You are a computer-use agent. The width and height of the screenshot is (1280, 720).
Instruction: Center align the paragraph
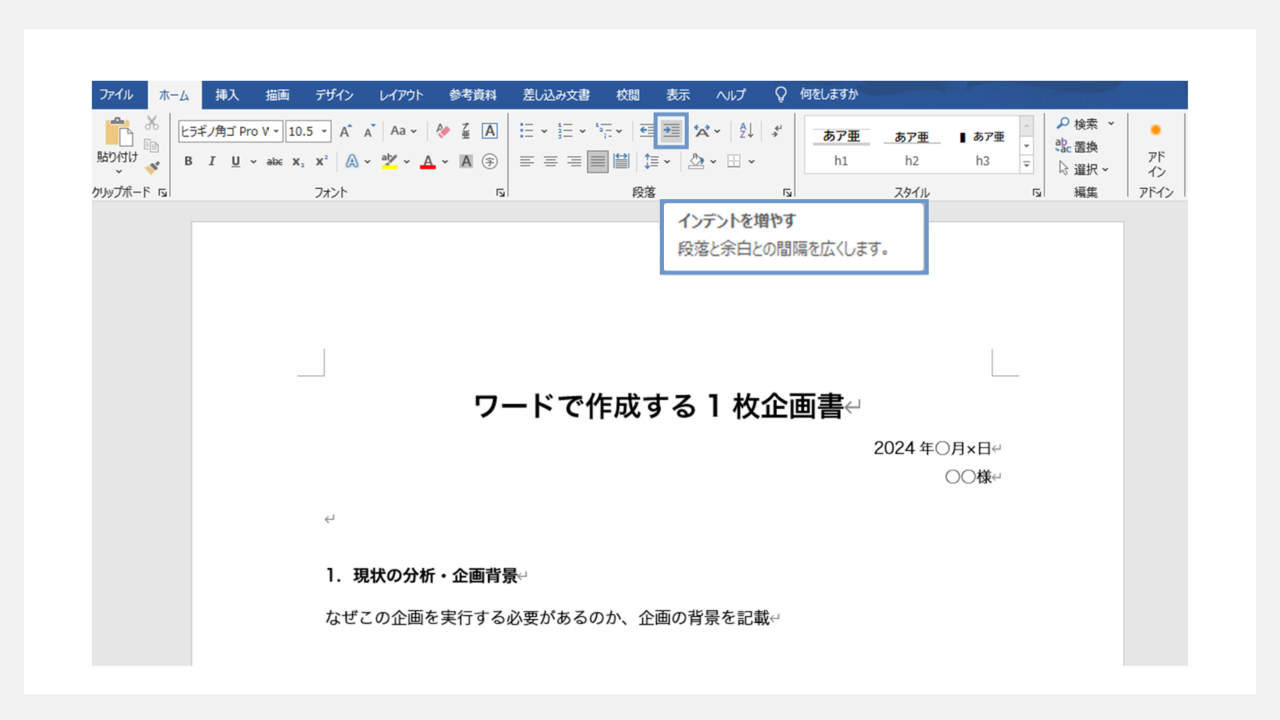coord(550,162)
